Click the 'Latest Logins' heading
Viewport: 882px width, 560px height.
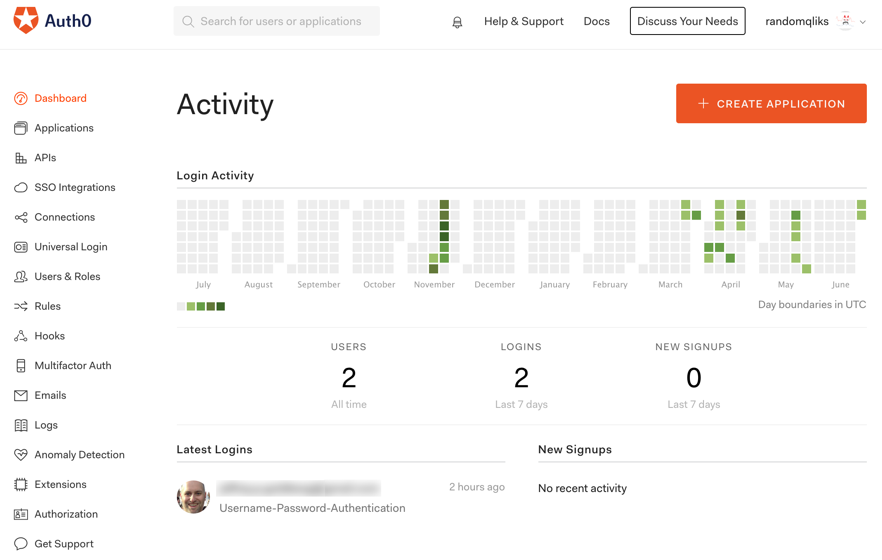point(214,449)
